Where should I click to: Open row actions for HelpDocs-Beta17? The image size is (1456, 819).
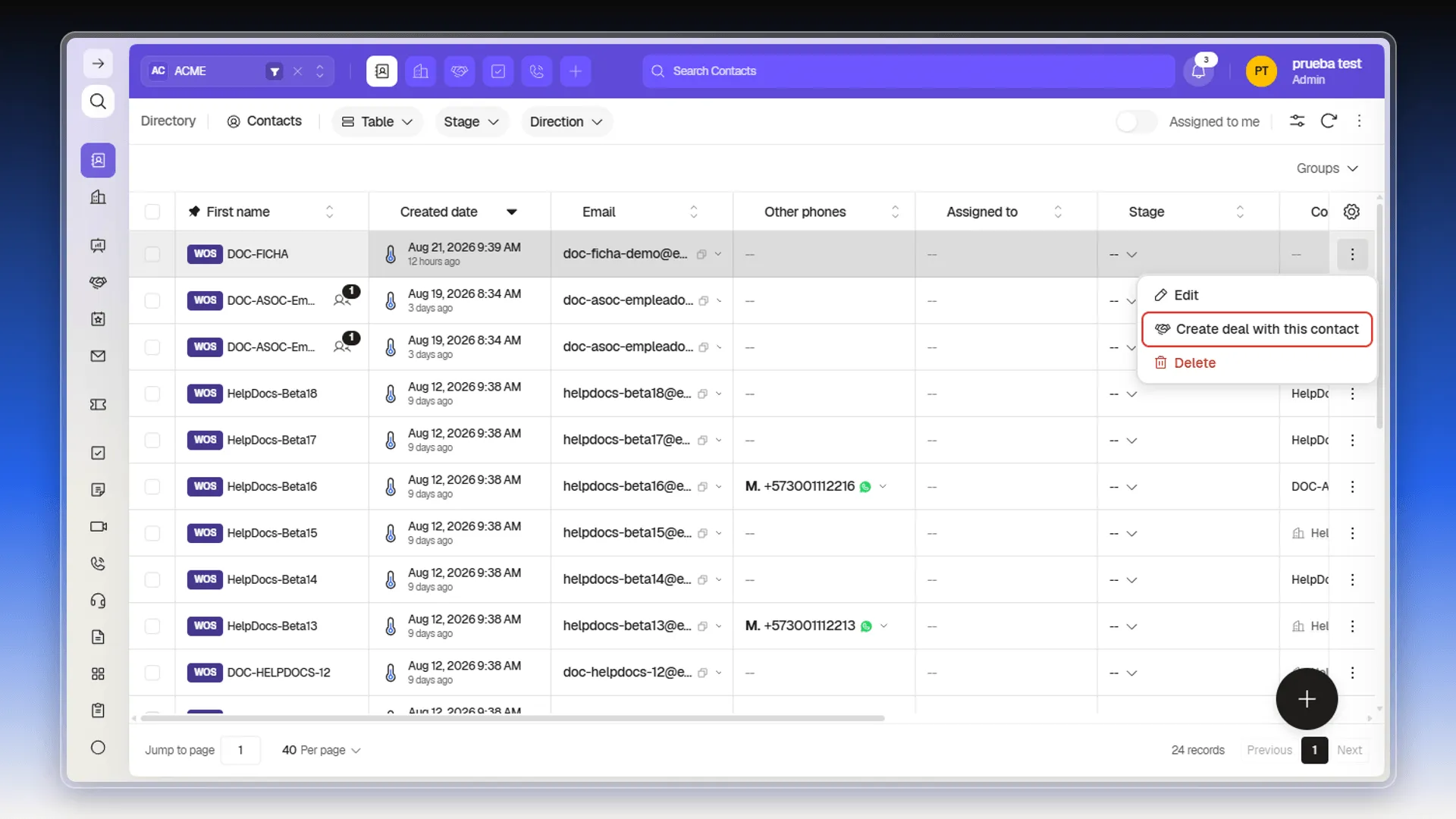[x=1352, y=441]
